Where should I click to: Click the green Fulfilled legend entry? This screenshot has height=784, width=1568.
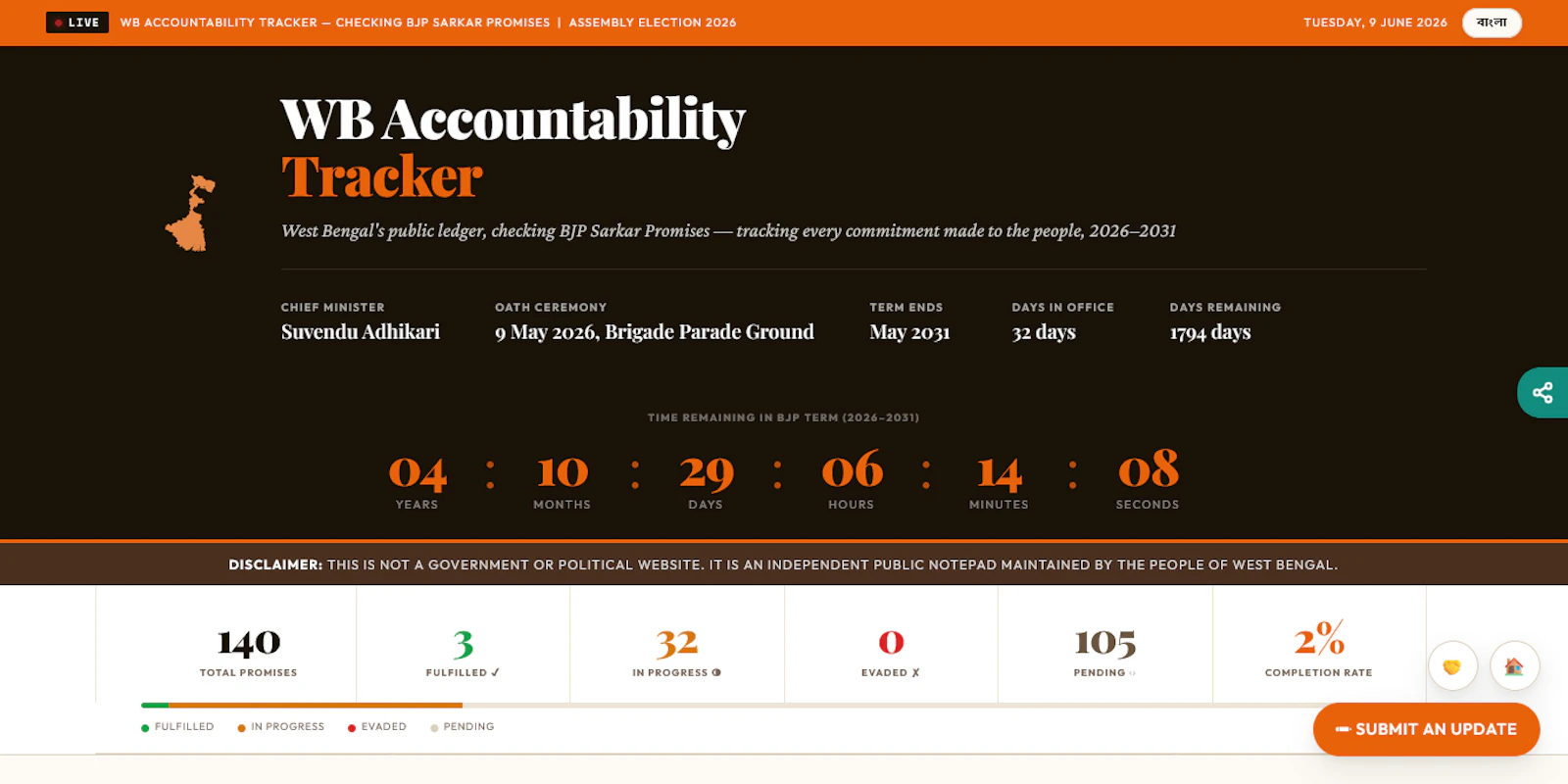pyautogui.click(x=177, y=727)
